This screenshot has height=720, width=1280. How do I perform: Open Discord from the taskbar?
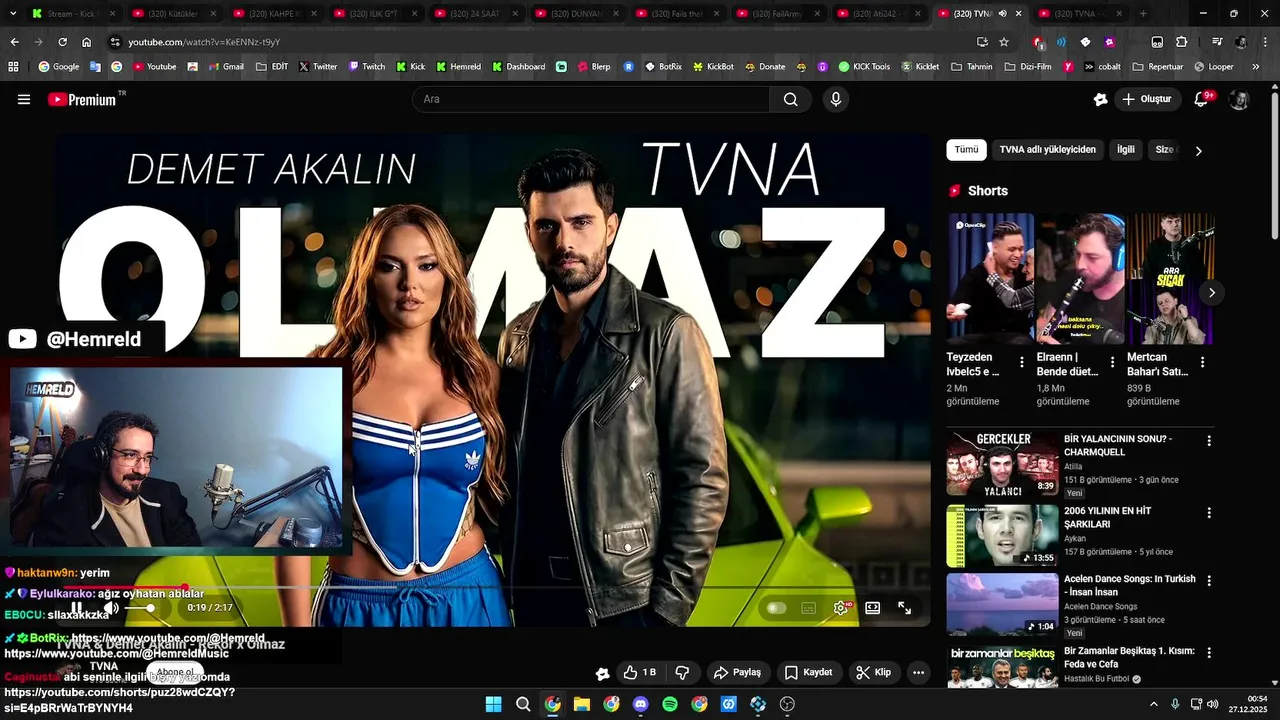(x=641, y=704)
